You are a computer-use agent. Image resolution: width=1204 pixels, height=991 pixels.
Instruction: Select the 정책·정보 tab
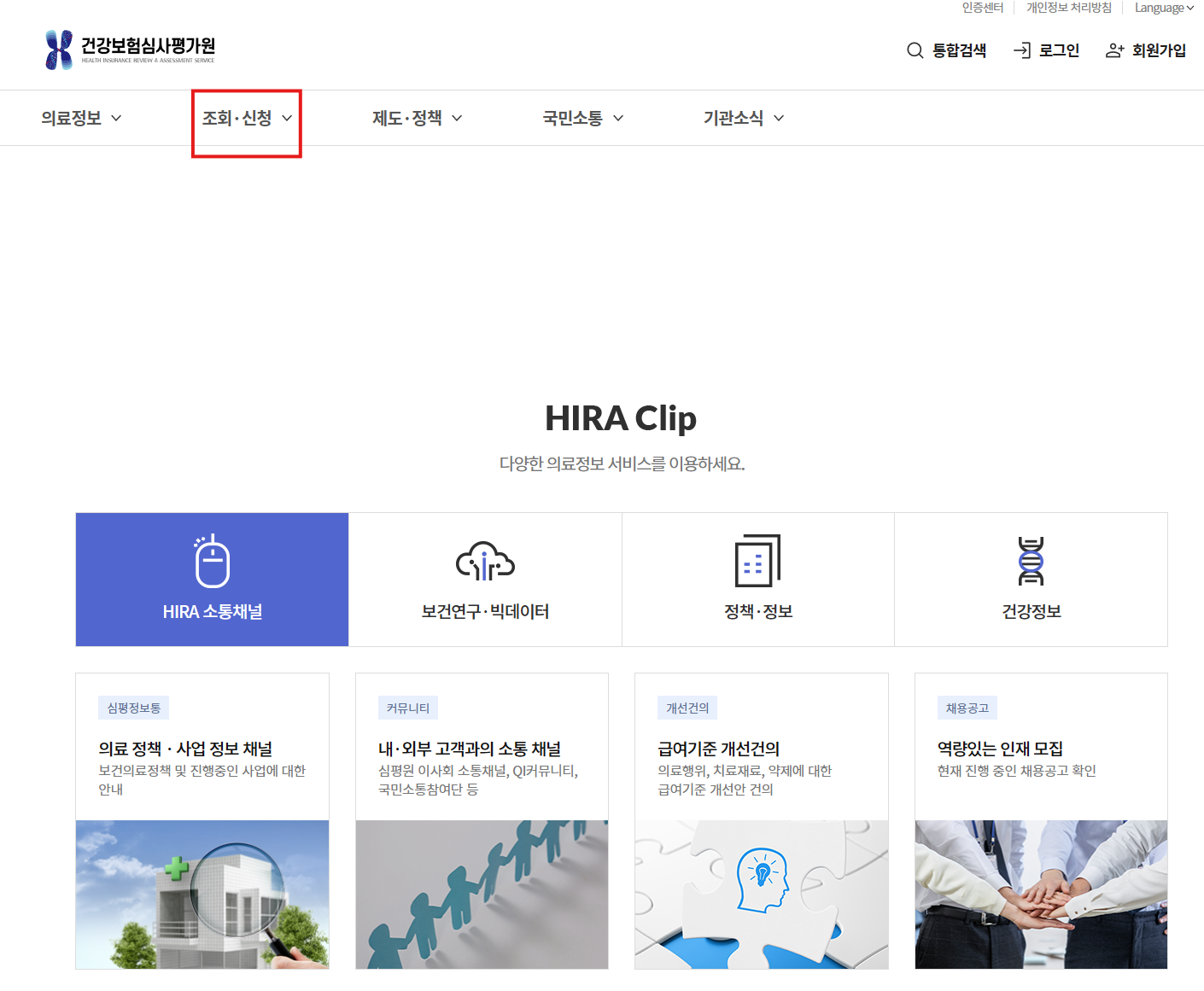coord(758,580)
